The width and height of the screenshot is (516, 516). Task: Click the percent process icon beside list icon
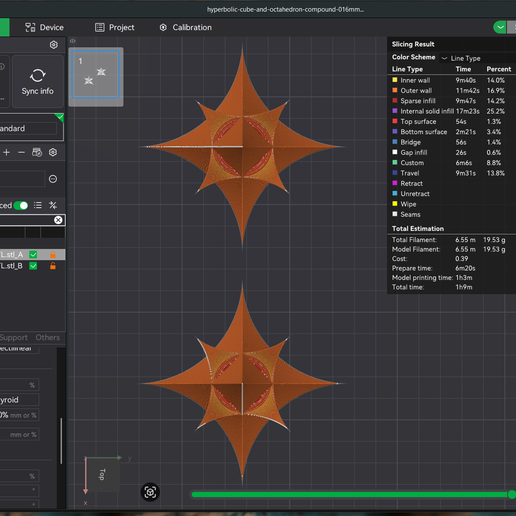[53, 205]
